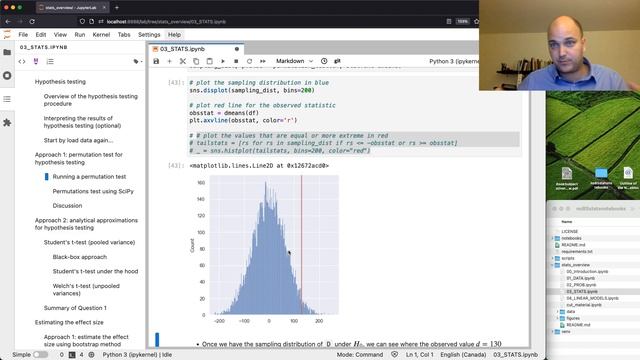The height and width of the screenshot is (360, 640).
Task: Open the Settings menu
Action: [x=149, y=35]
